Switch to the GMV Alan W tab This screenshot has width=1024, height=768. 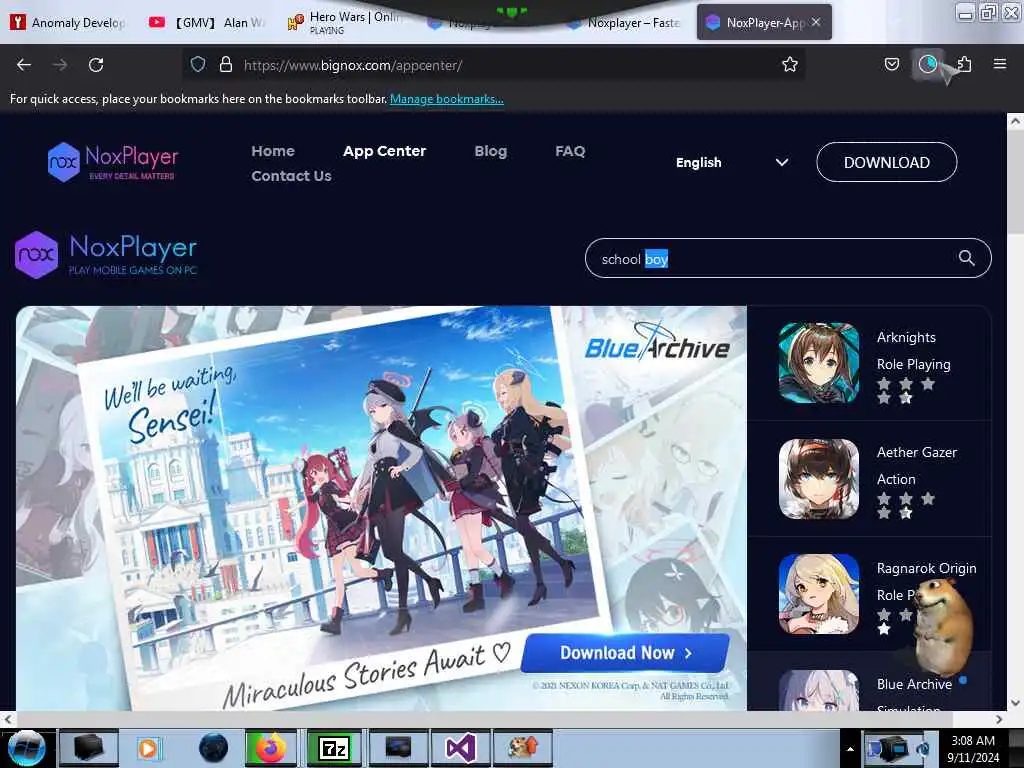coord(206,22)
